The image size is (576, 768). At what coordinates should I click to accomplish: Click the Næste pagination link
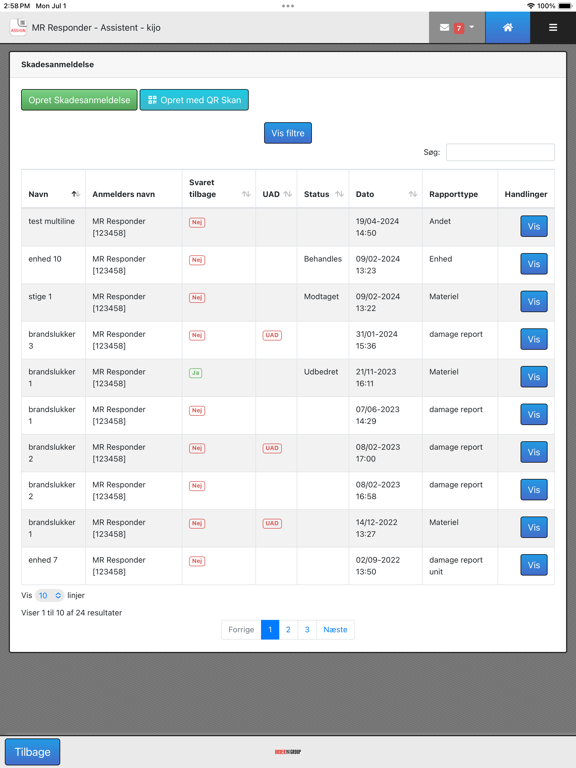336,630
